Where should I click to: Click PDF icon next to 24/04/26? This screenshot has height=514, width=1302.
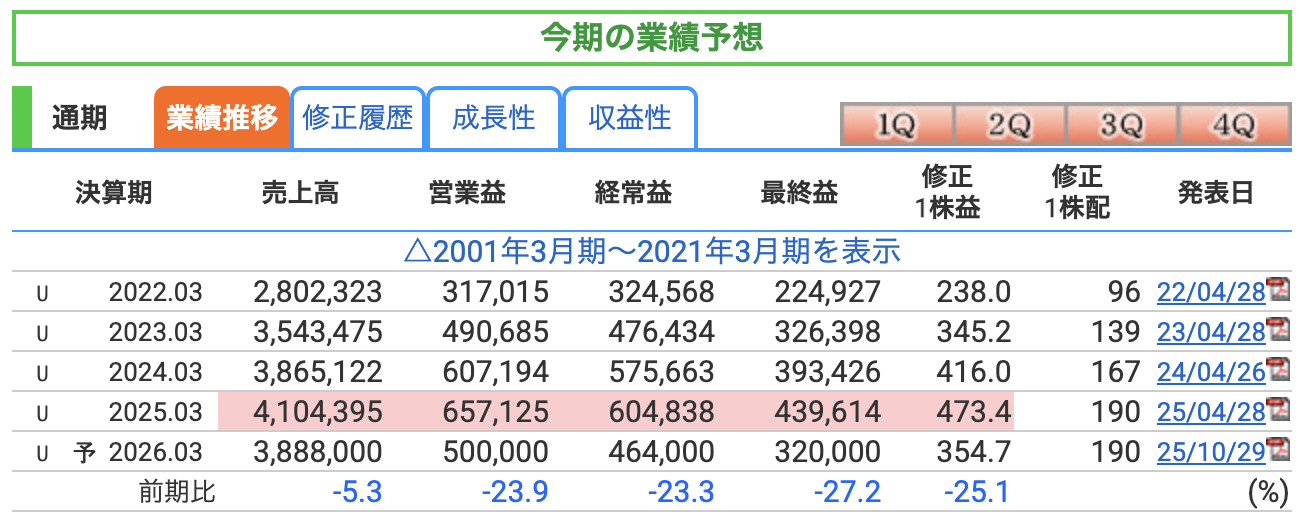1278,370
